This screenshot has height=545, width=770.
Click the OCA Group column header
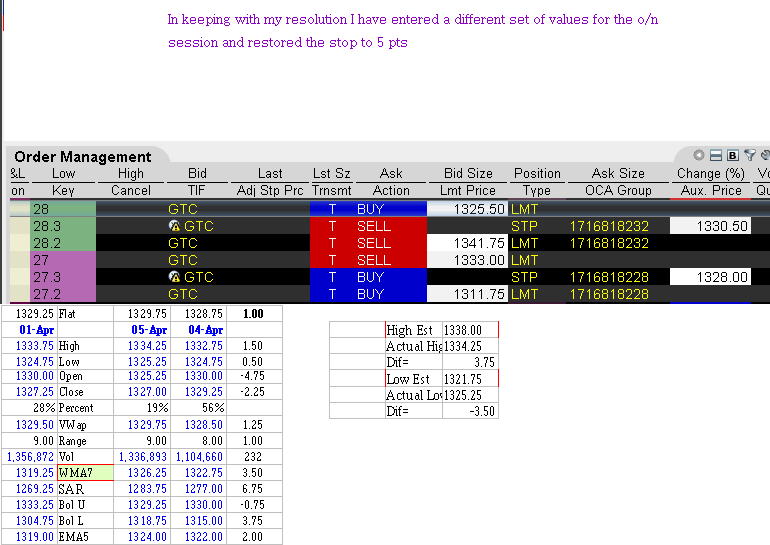click(x=618, y=191)
